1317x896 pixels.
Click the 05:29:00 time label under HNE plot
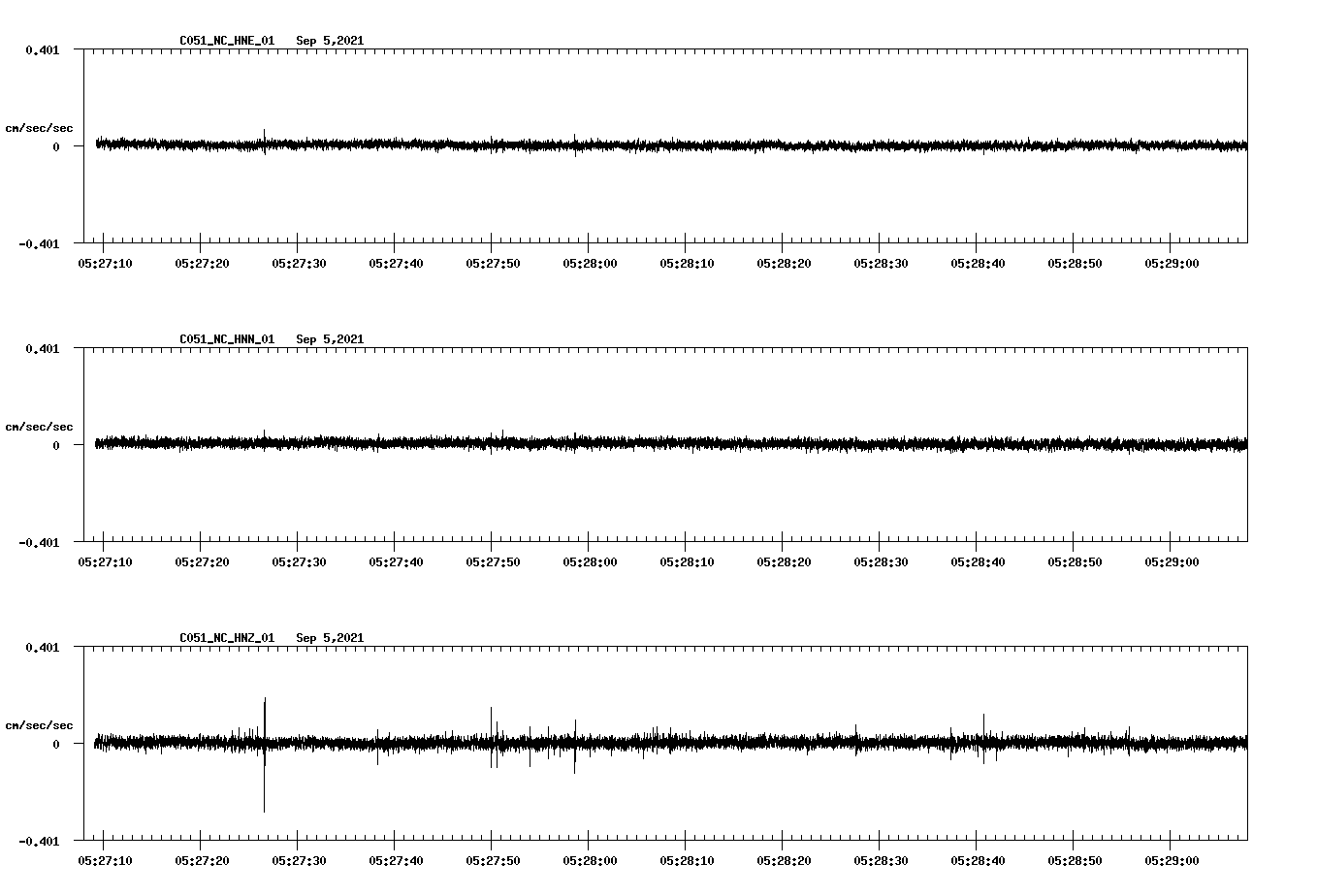(x=1172, y=264)
